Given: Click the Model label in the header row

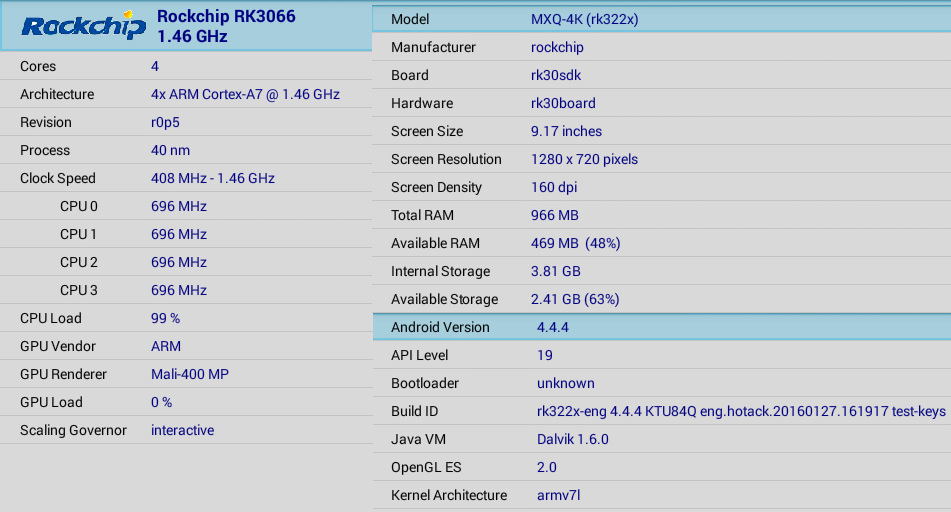Looking at the screenshot, I should tap(410, 19).
